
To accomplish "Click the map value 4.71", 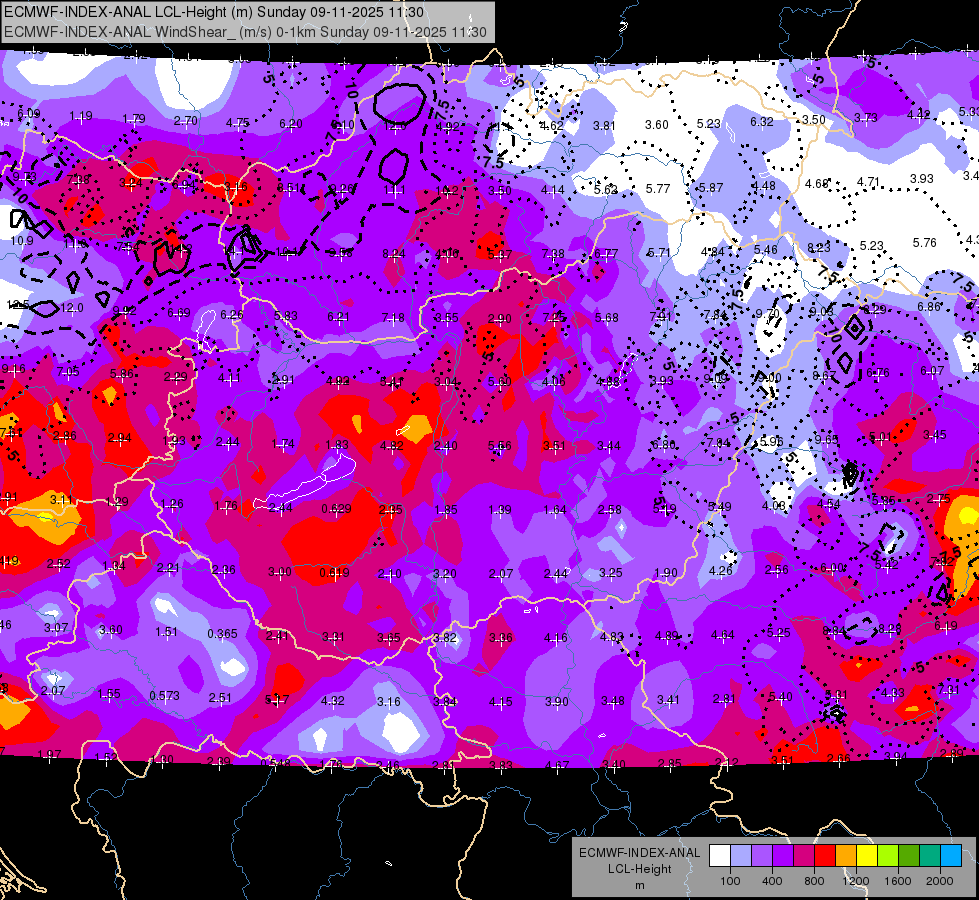I will pos(868,182).
